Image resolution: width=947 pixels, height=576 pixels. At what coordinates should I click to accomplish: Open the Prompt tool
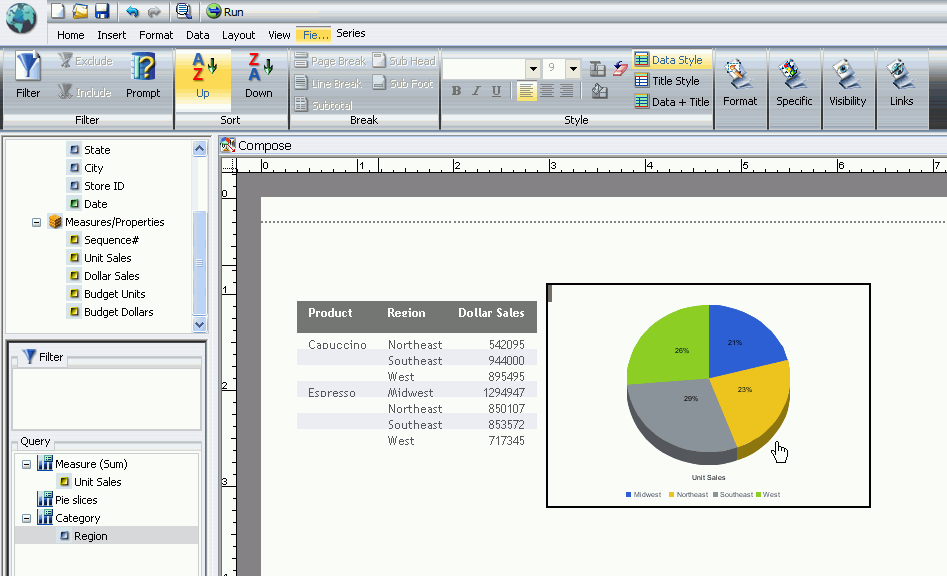click(x=143, y=75)
